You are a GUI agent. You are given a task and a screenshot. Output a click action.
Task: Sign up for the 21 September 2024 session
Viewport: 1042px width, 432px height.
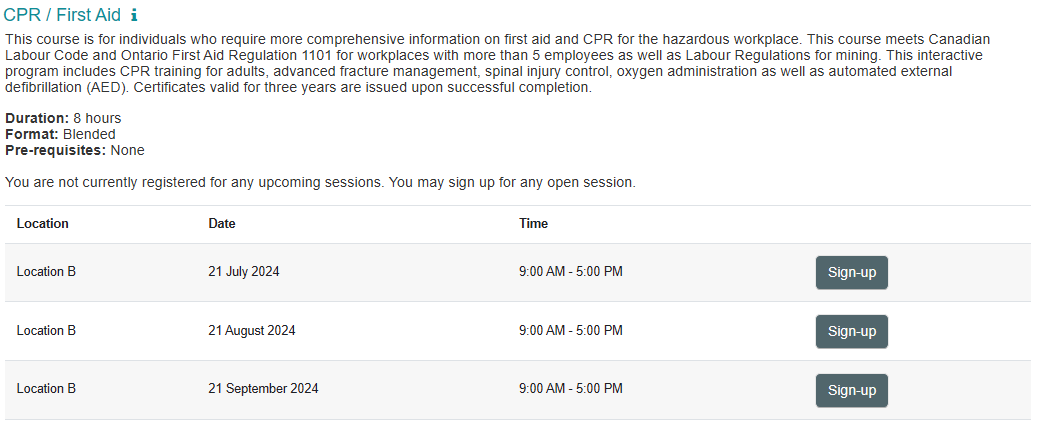click(851, 391)
